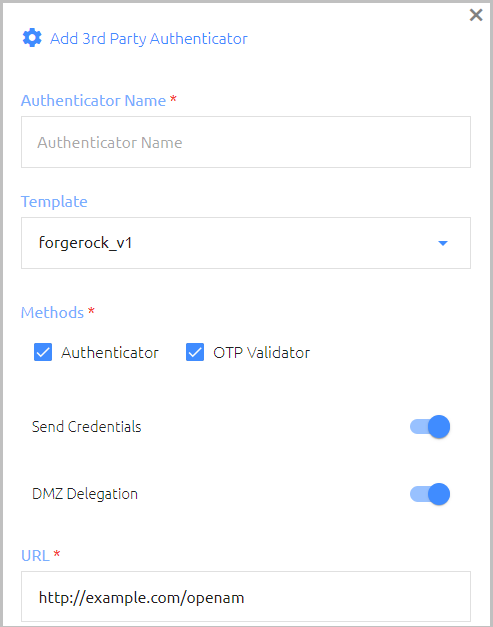The image size is (493, 627).
Task: Uncheck the OTP Validator checkbox
Action: [x=195, y=352]
